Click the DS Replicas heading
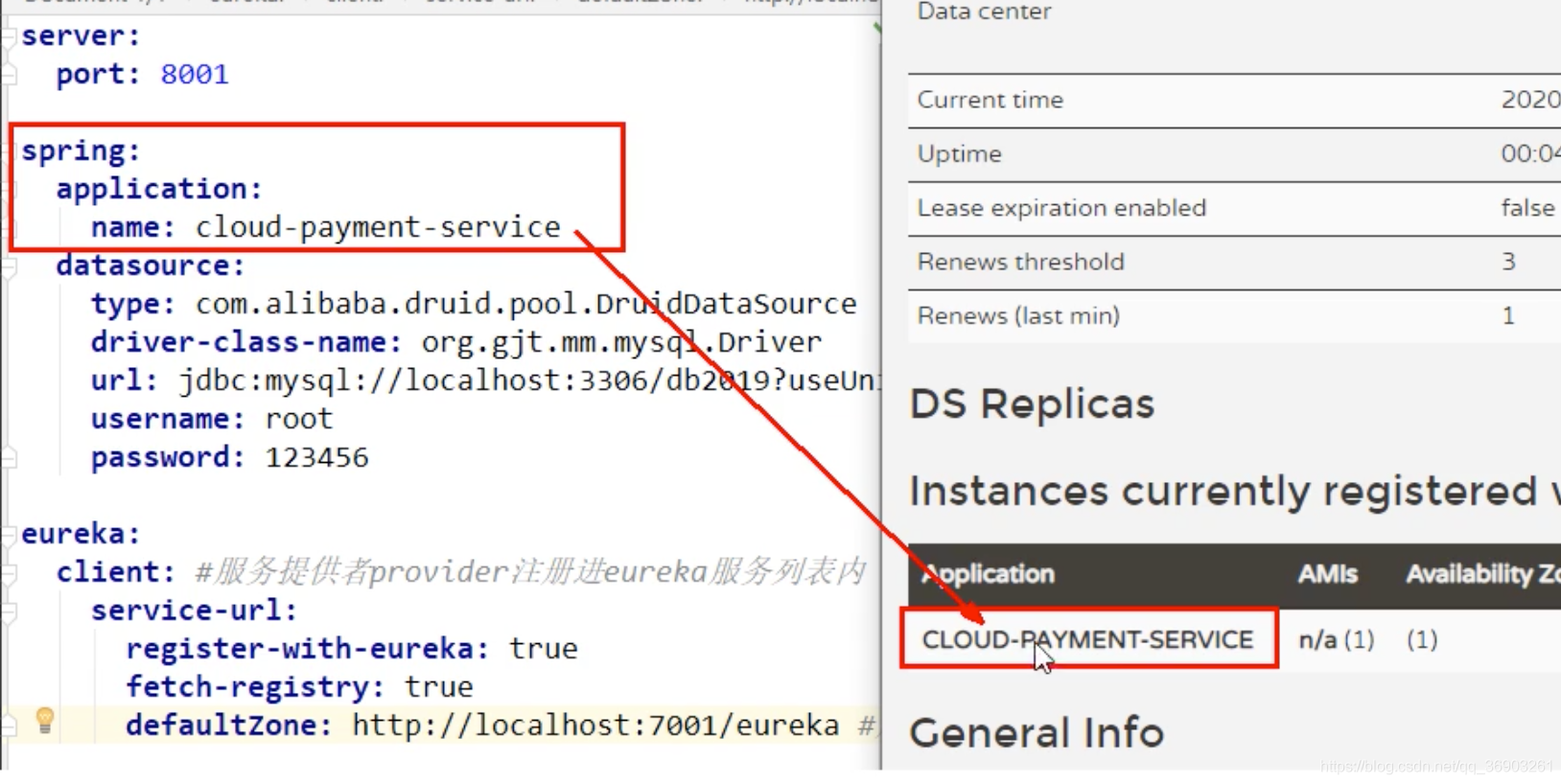1561x784 pixels. pyautogui.click(x=1032, y=404)
